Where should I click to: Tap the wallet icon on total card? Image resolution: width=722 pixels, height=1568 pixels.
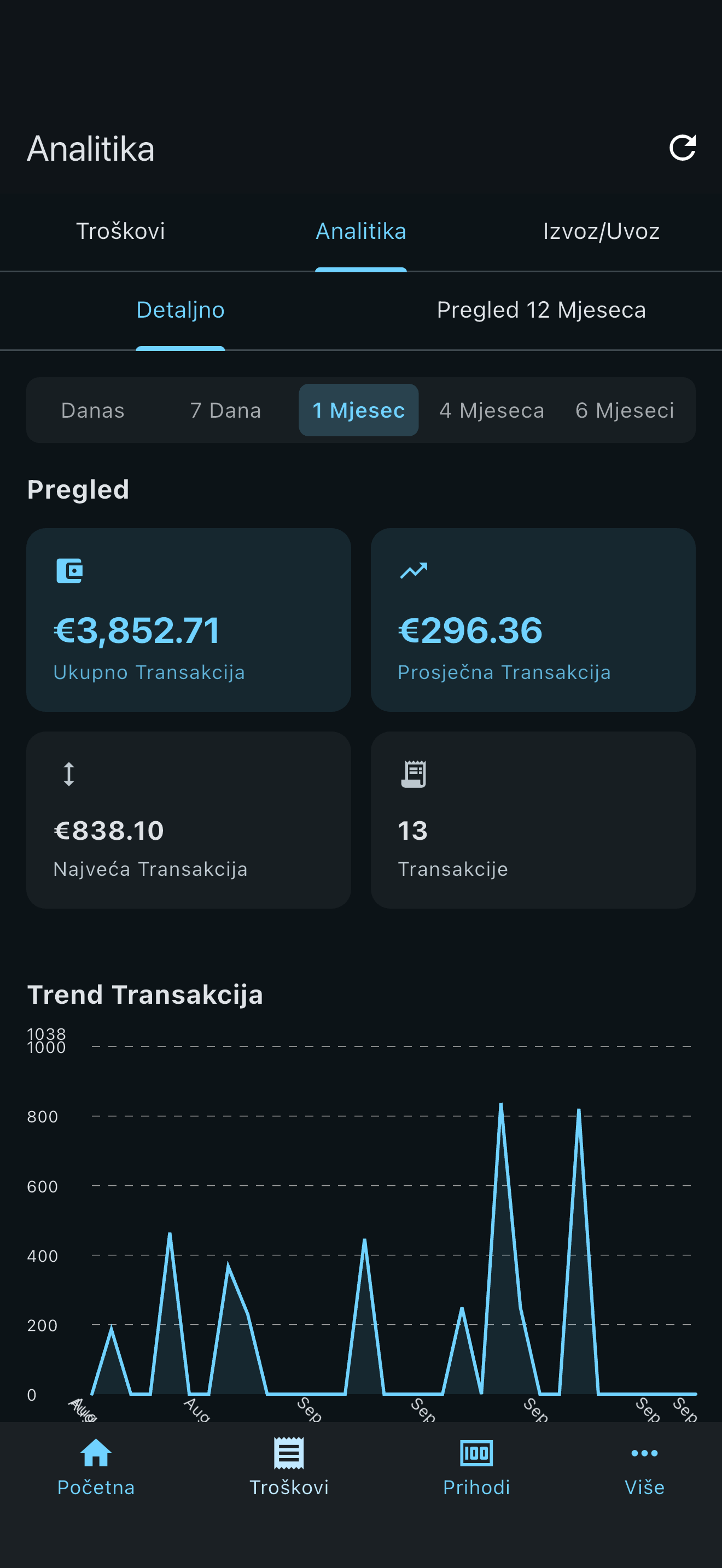click(69, 571)
